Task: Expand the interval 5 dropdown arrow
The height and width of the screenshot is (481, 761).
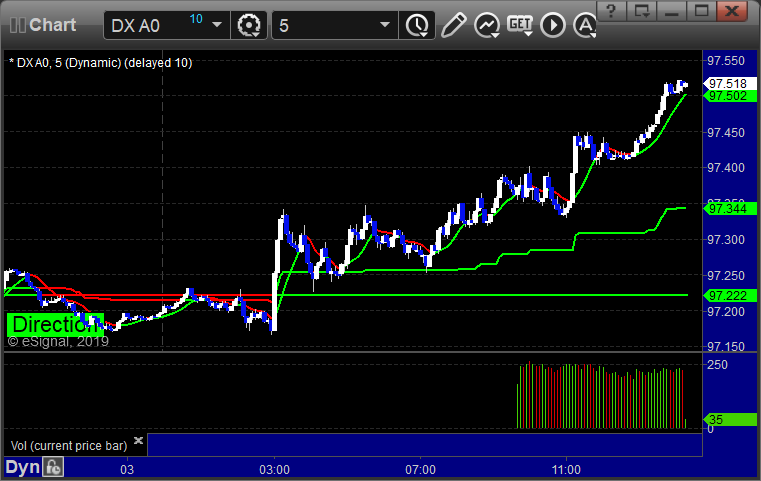Action: click(385, 25)
